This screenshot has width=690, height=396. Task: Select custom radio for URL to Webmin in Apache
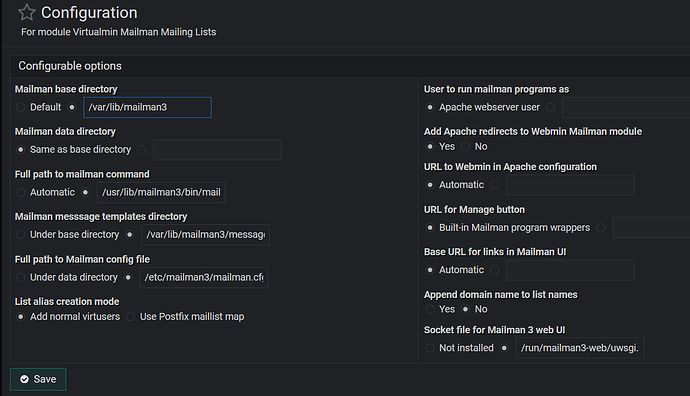(x=495, y=185)
